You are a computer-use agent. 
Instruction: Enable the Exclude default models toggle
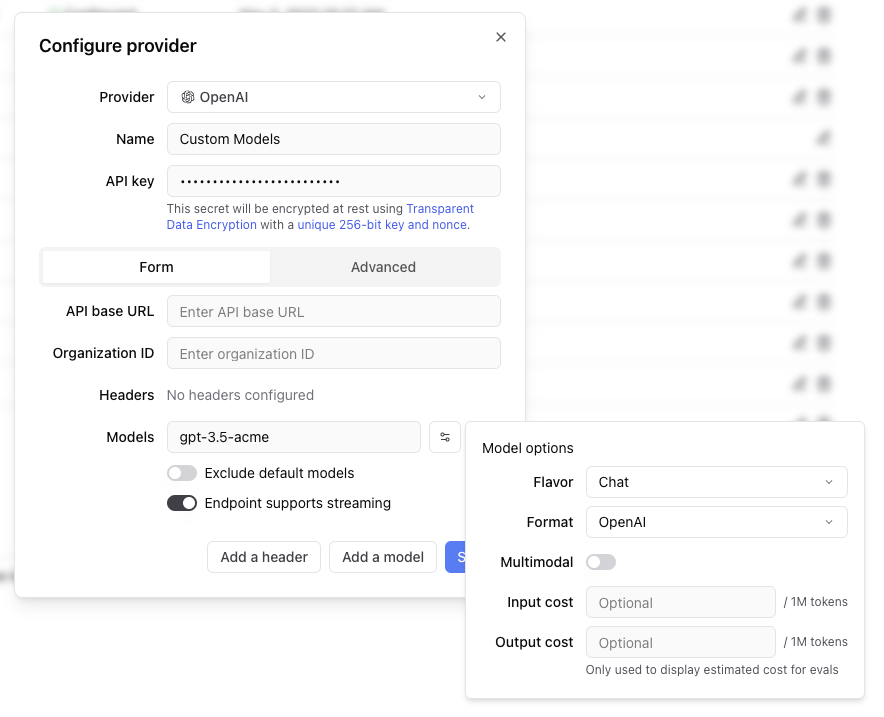[x=182, y=472]
